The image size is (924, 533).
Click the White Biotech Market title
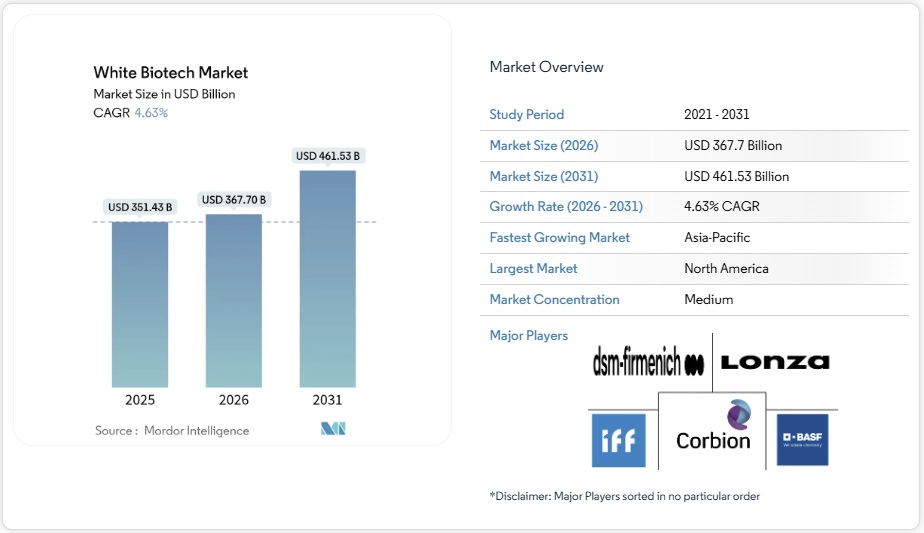(x=170, y=73)
